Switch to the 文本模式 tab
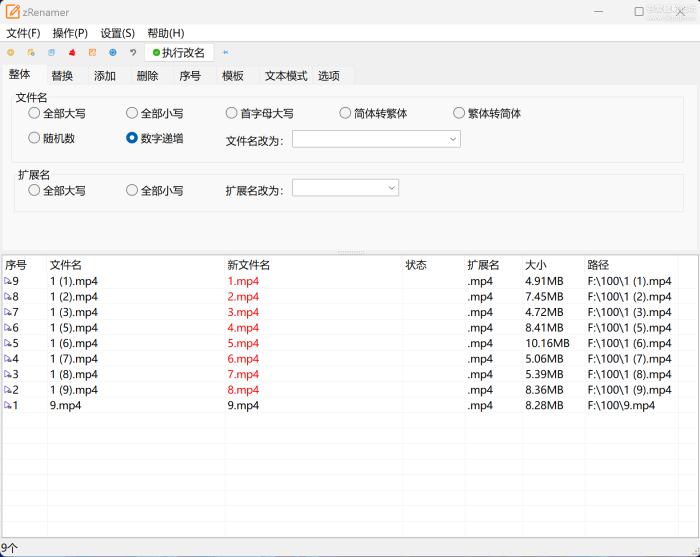 [x=286, y=76]
